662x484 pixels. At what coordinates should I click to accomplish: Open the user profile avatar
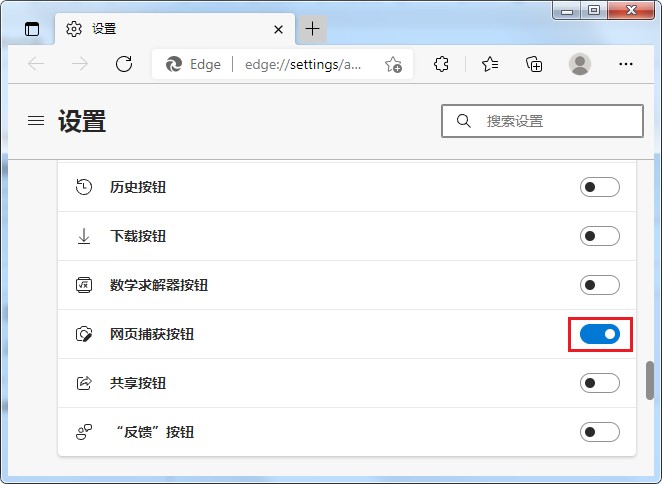(580, 64)
